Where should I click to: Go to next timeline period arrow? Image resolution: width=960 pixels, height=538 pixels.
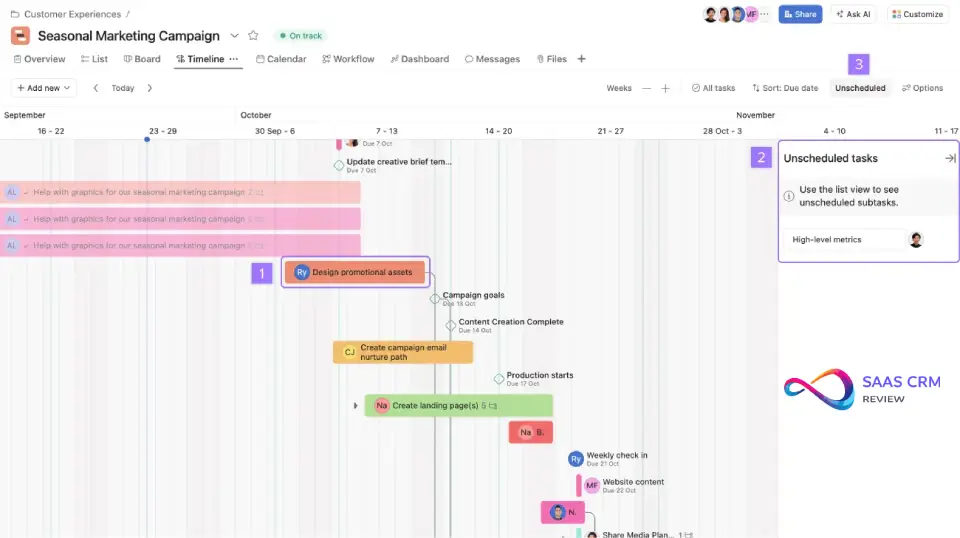pyautogui.click(x=150, y=88)
